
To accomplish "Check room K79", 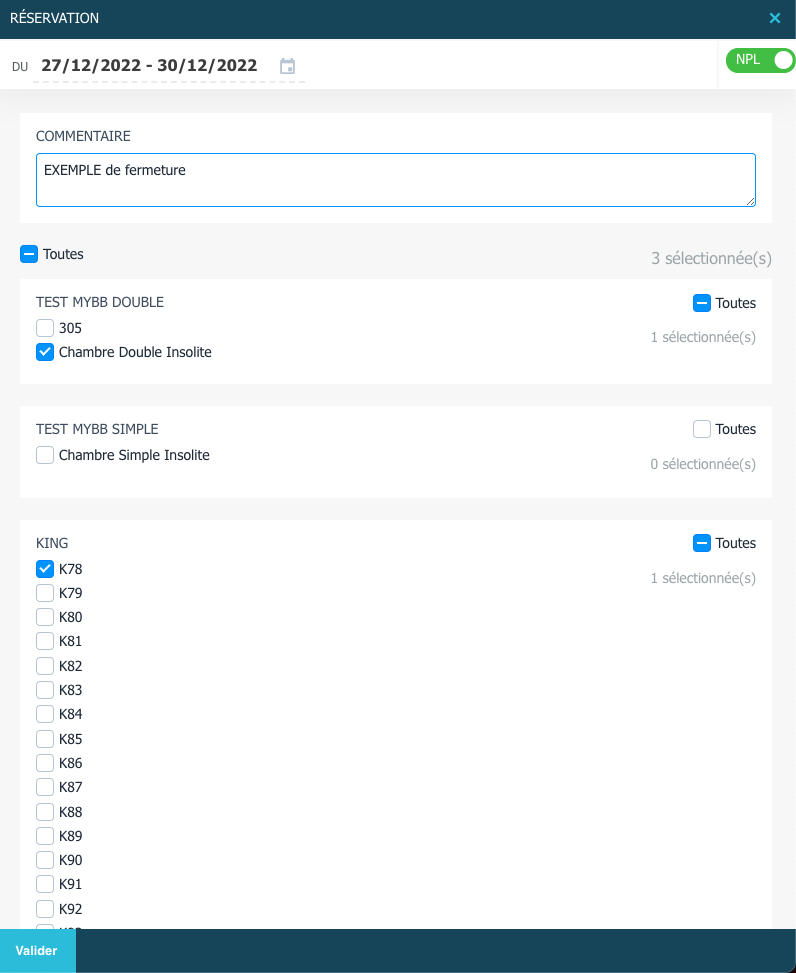I will tap(45, 593).
